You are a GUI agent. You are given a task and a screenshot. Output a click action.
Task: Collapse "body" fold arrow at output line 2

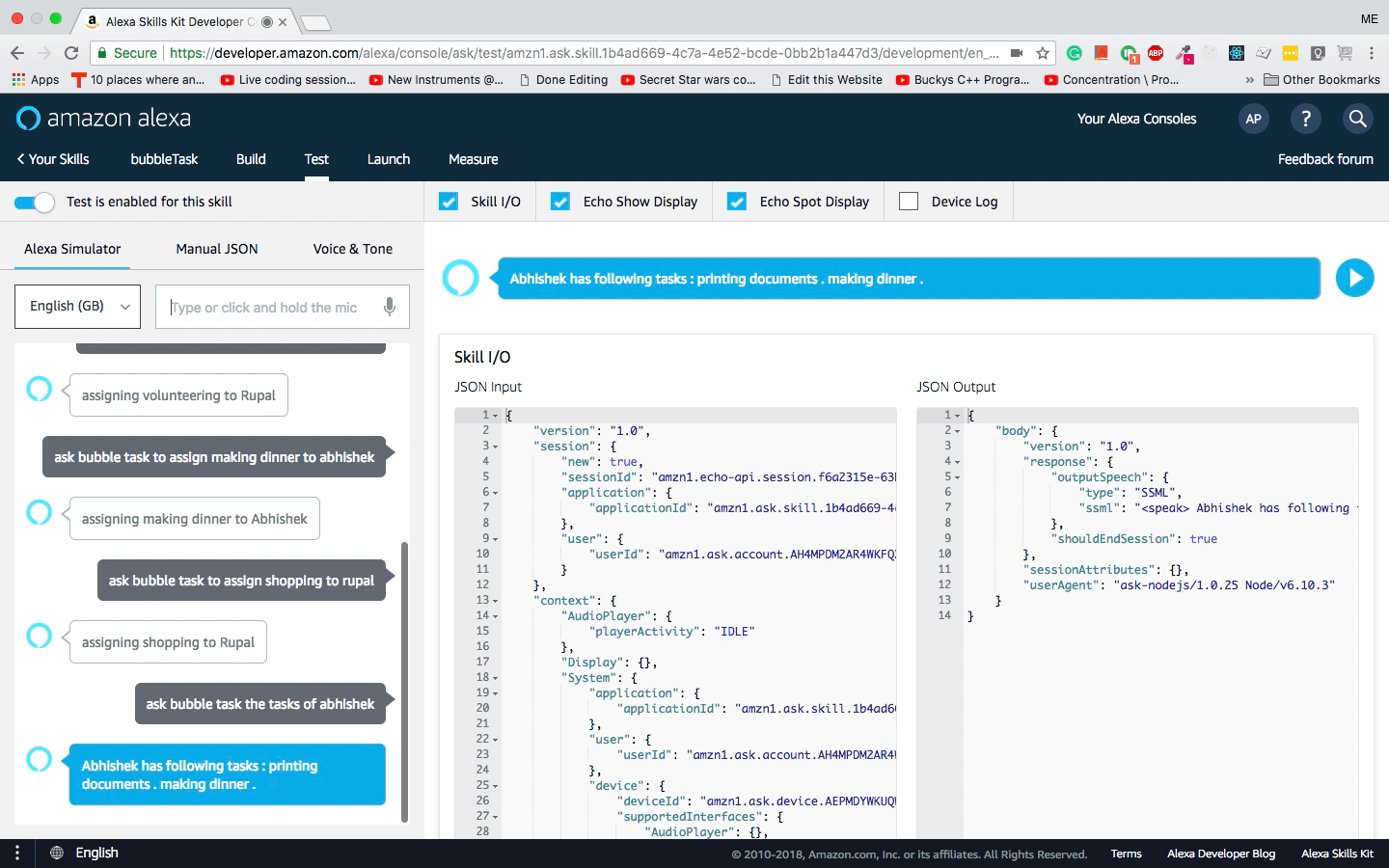click(x=958, y=431)
